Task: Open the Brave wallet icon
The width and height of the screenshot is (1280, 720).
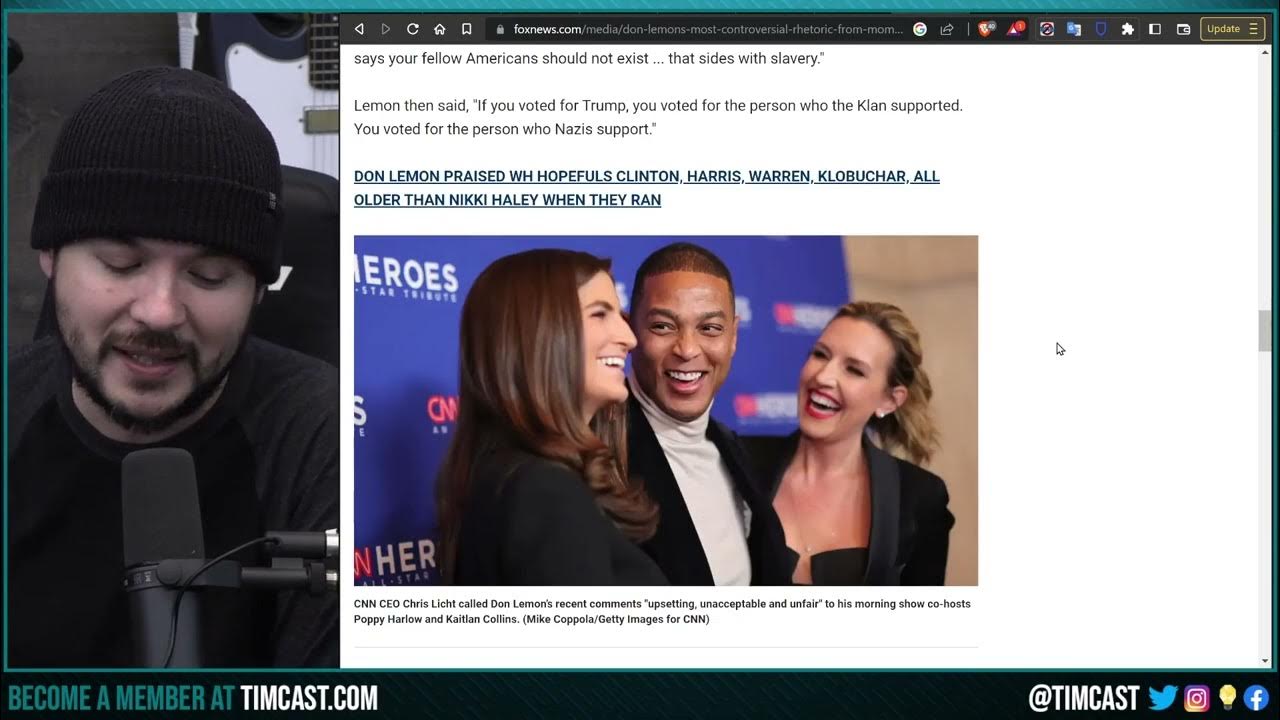Action: click(x=1183, y=29)
